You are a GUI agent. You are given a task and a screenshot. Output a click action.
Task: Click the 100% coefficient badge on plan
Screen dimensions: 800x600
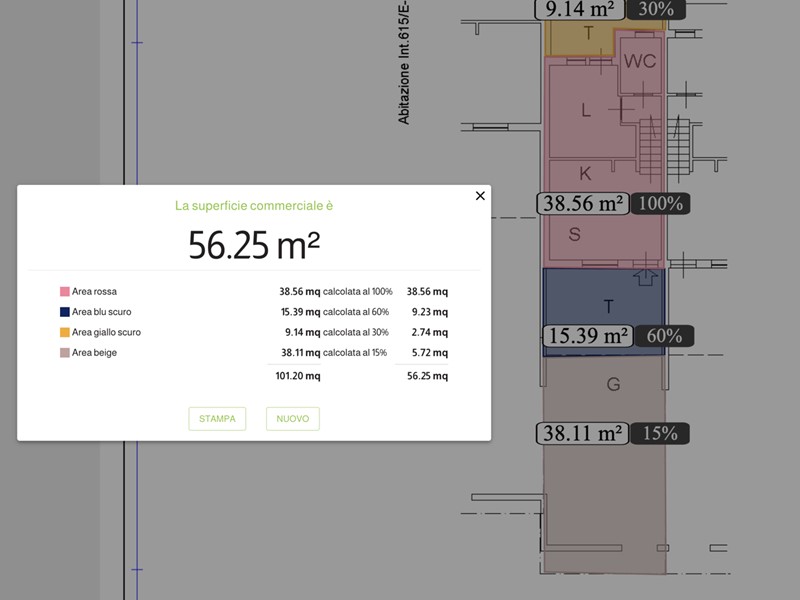[x=660, y=204]
